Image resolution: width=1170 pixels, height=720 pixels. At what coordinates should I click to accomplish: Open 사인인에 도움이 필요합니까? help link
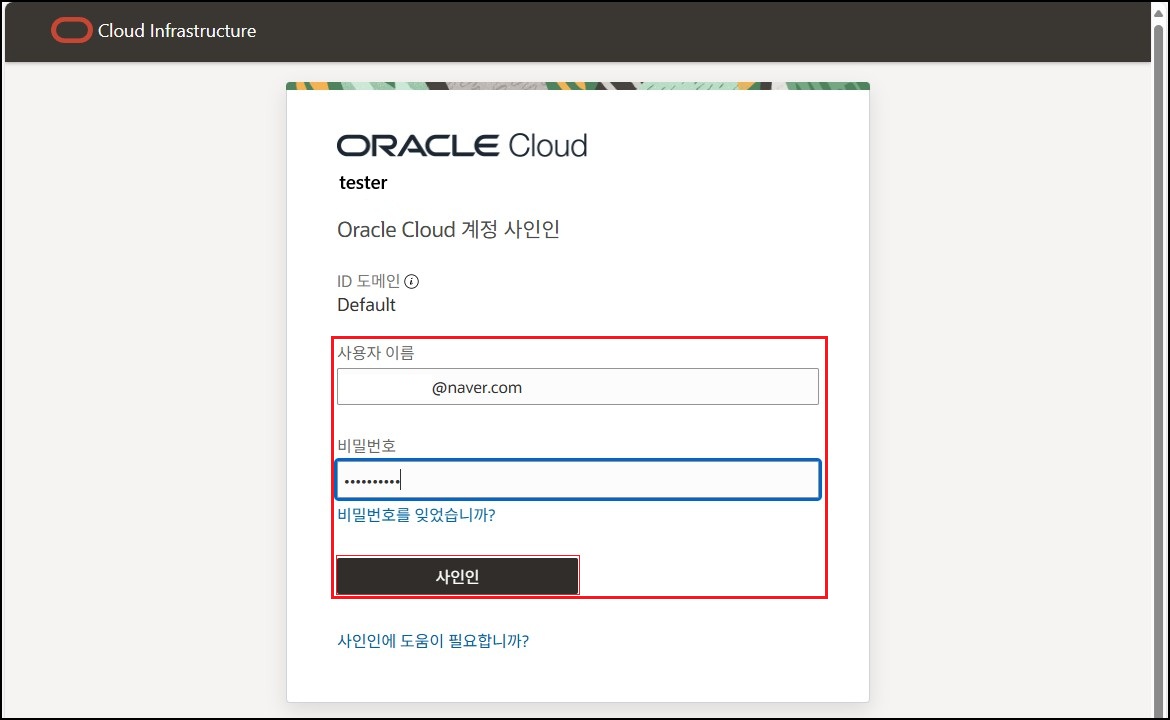[433, 641]
